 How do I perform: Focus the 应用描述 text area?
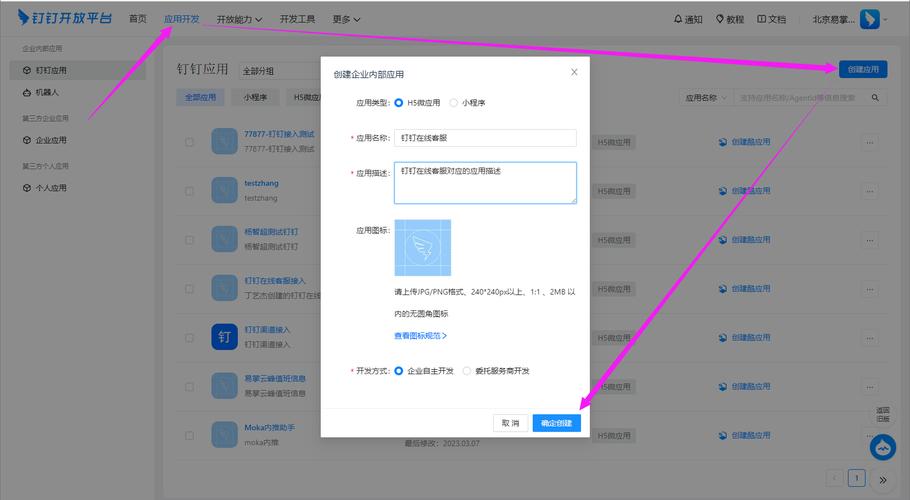(x=485, y=183)
